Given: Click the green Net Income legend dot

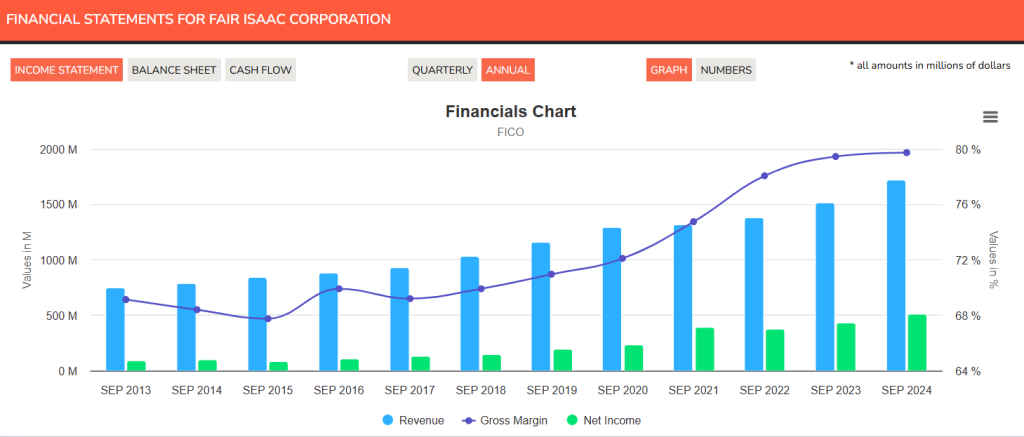Looking at the screenshot, I should (573, 420).
